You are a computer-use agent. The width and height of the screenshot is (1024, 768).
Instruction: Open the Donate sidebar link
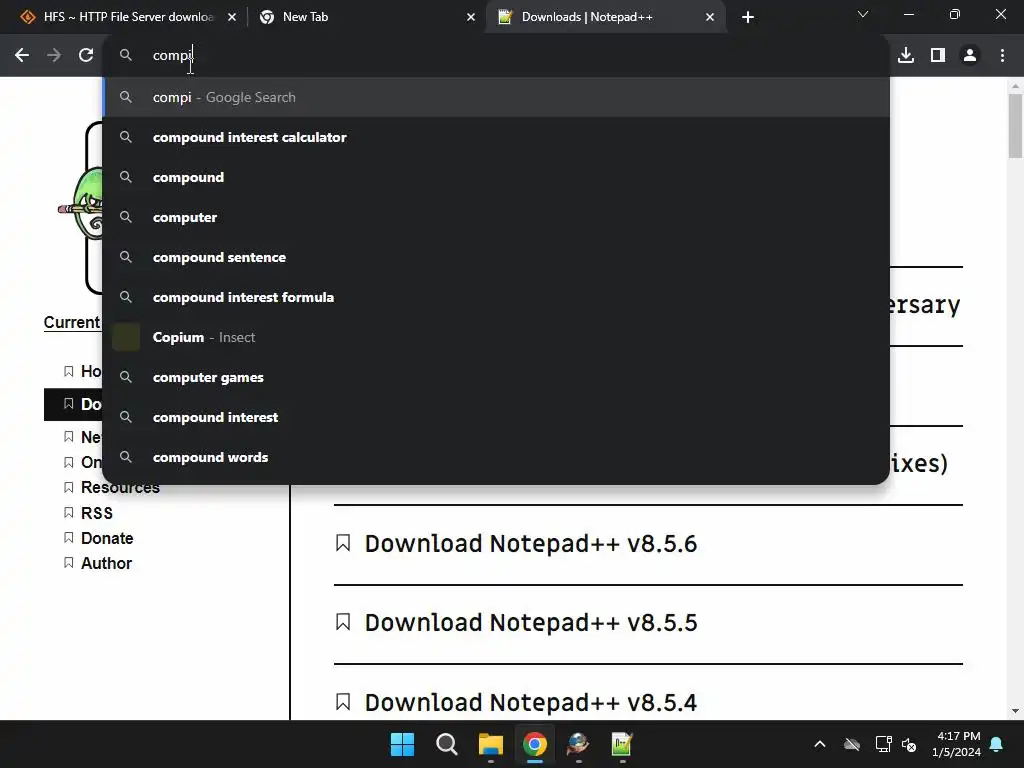107,538
